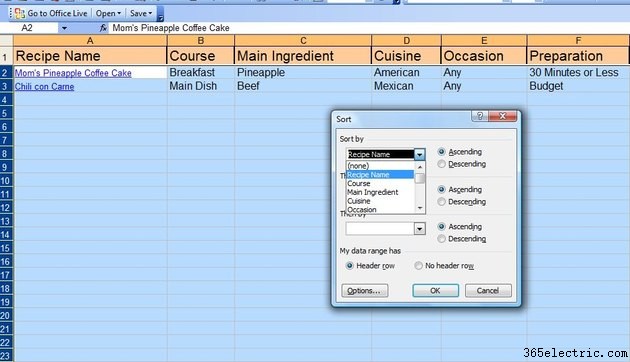Toggle the Sort by dropdown arrow
The width and height of the screenshot is (630, 362).
point(419,154)
